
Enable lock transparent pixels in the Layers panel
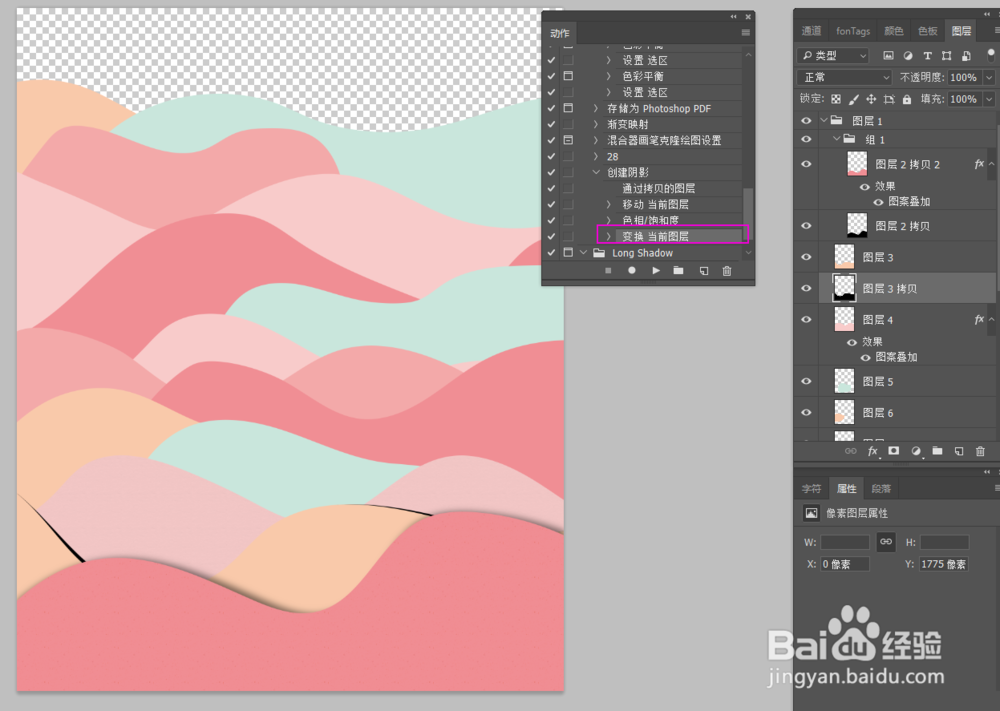click(x=836, y=99)
